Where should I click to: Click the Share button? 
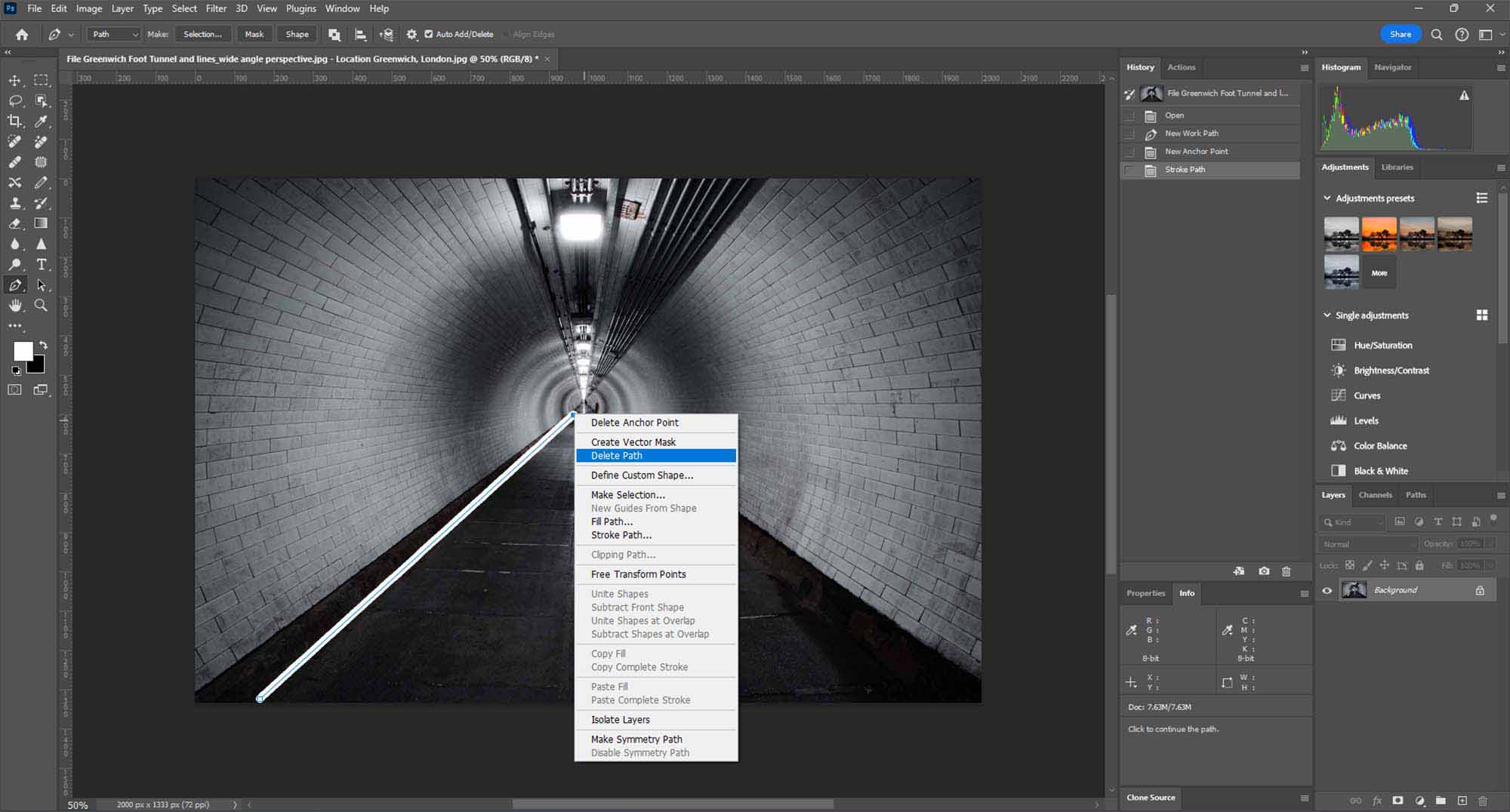1401,34
